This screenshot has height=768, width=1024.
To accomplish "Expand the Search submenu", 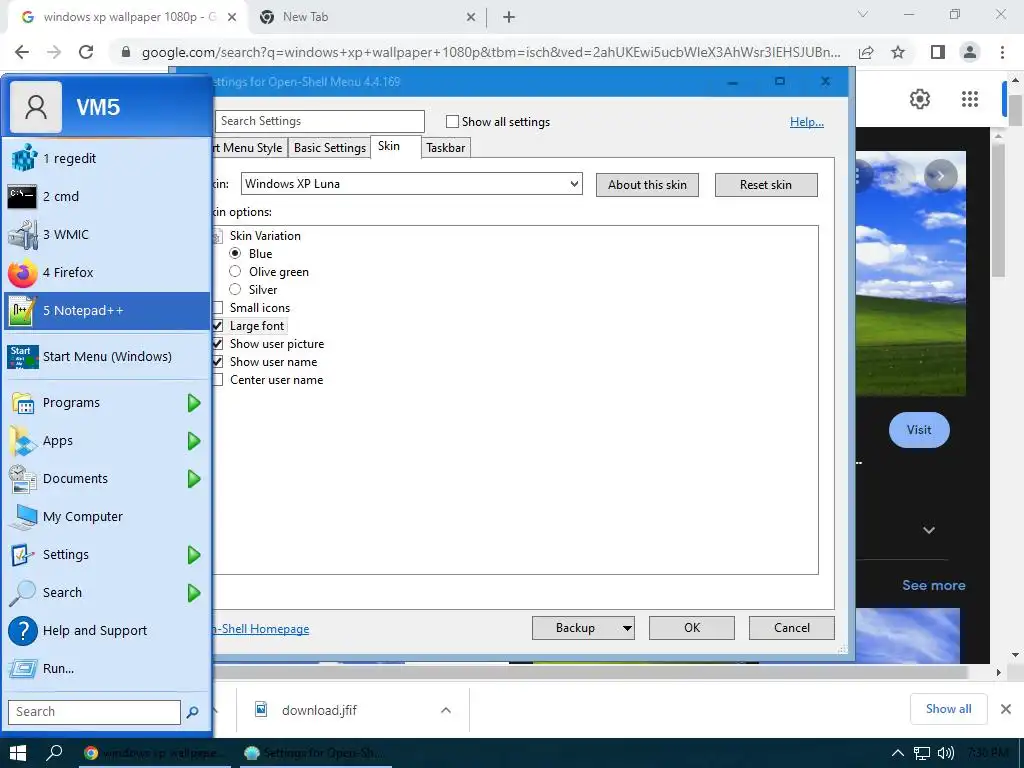I will [194, 593].
